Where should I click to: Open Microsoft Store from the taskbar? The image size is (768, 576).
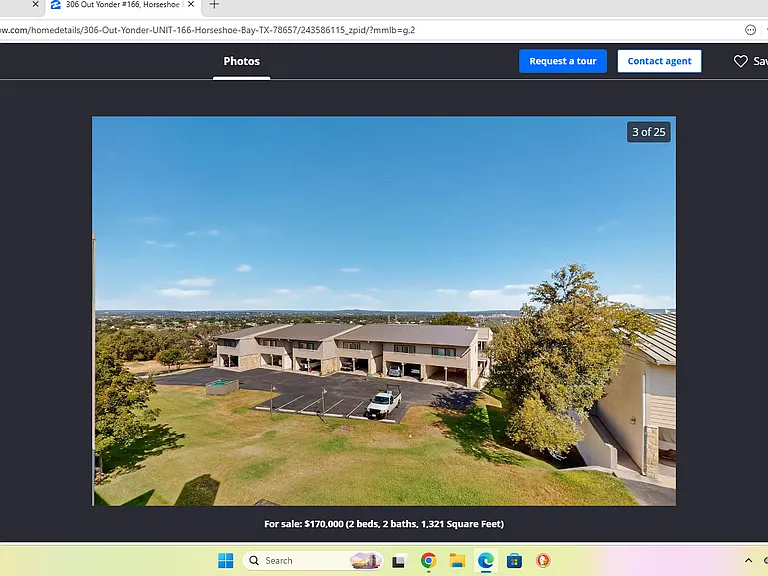514,560
